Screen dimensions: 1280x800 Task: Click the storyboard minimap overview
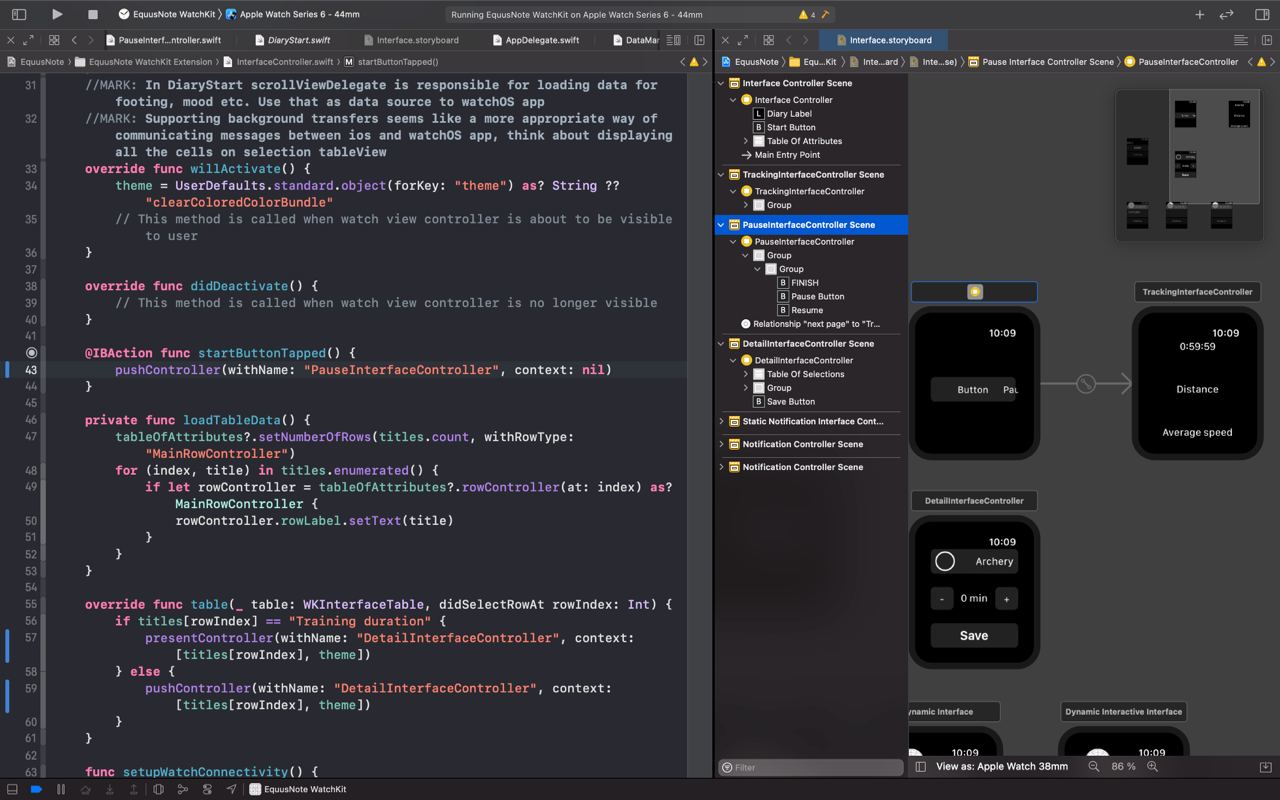(1188, 165)
